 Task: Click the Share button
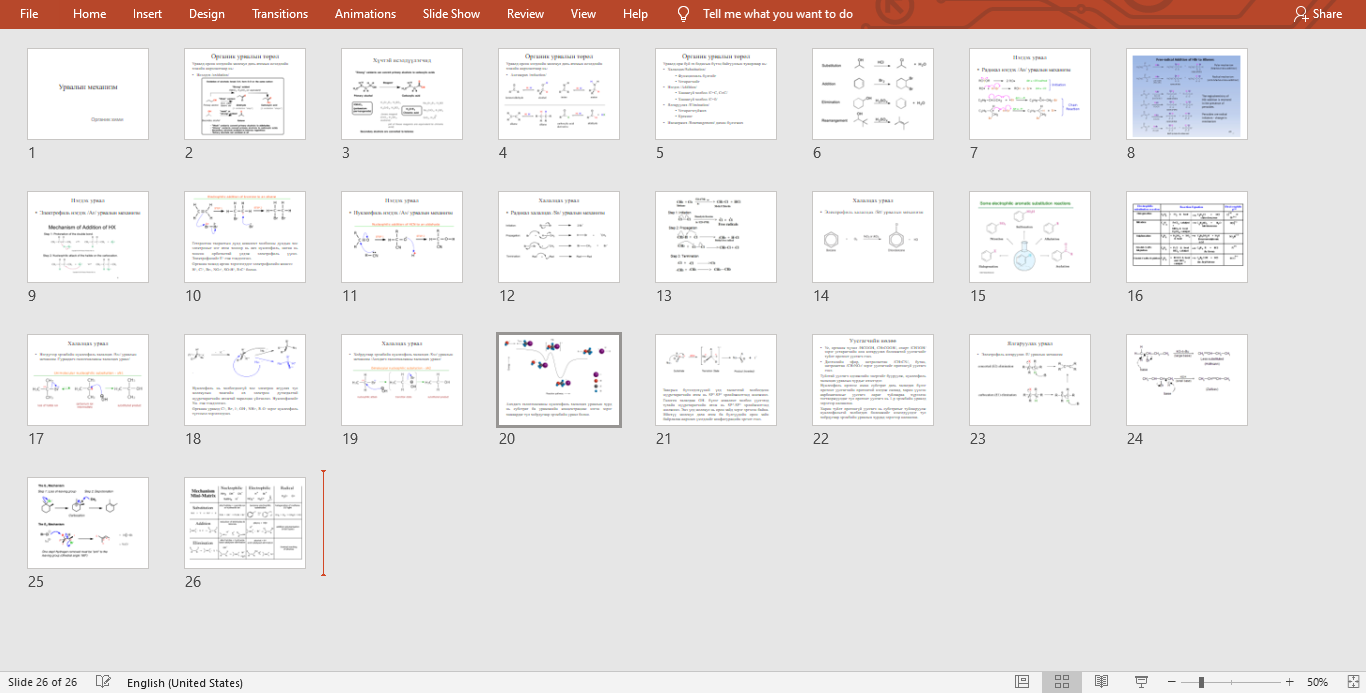coord(1317,14)
